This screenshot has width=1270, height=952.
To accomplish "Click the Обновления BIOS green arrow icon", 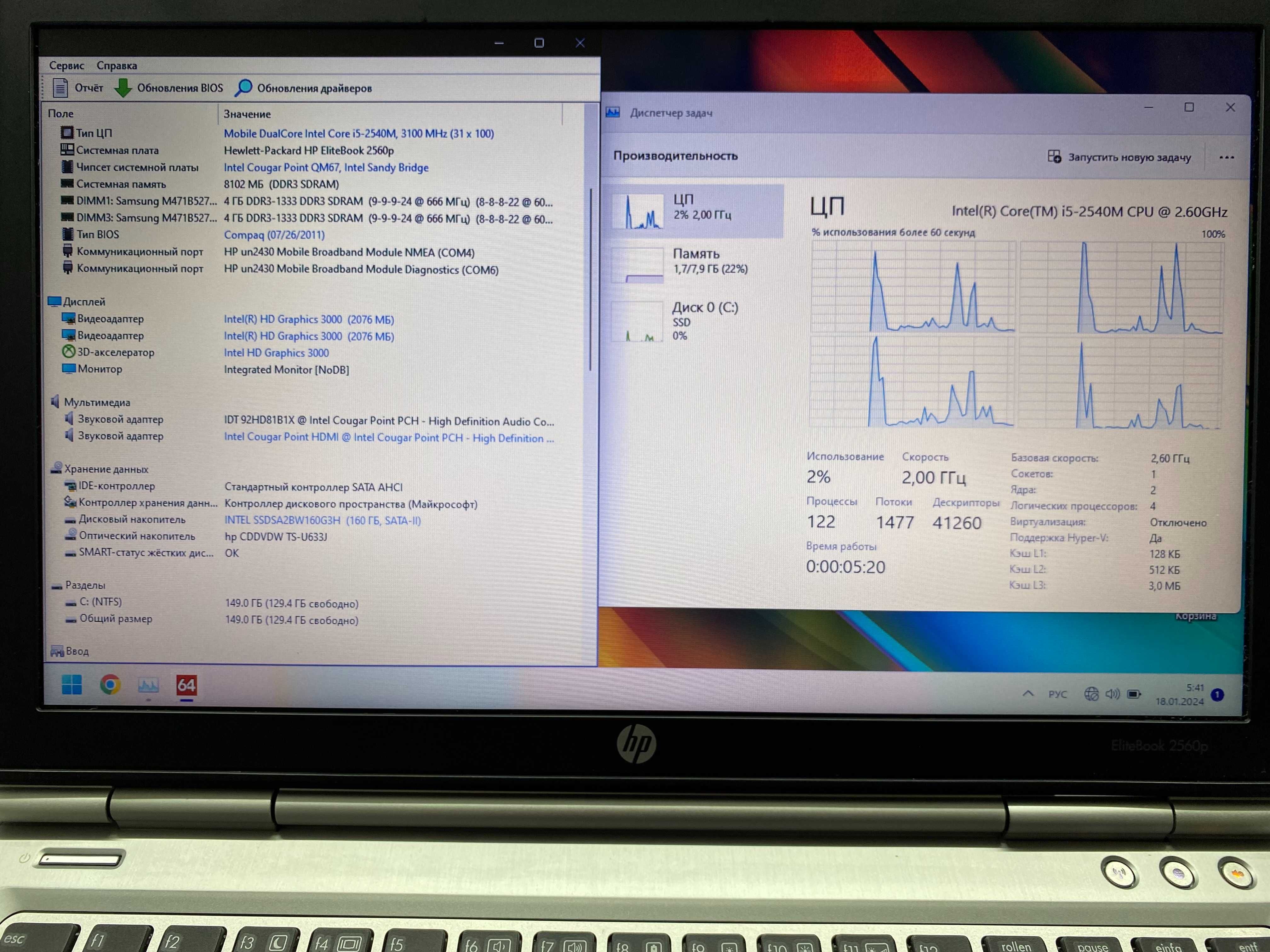I will coord(123,88).
